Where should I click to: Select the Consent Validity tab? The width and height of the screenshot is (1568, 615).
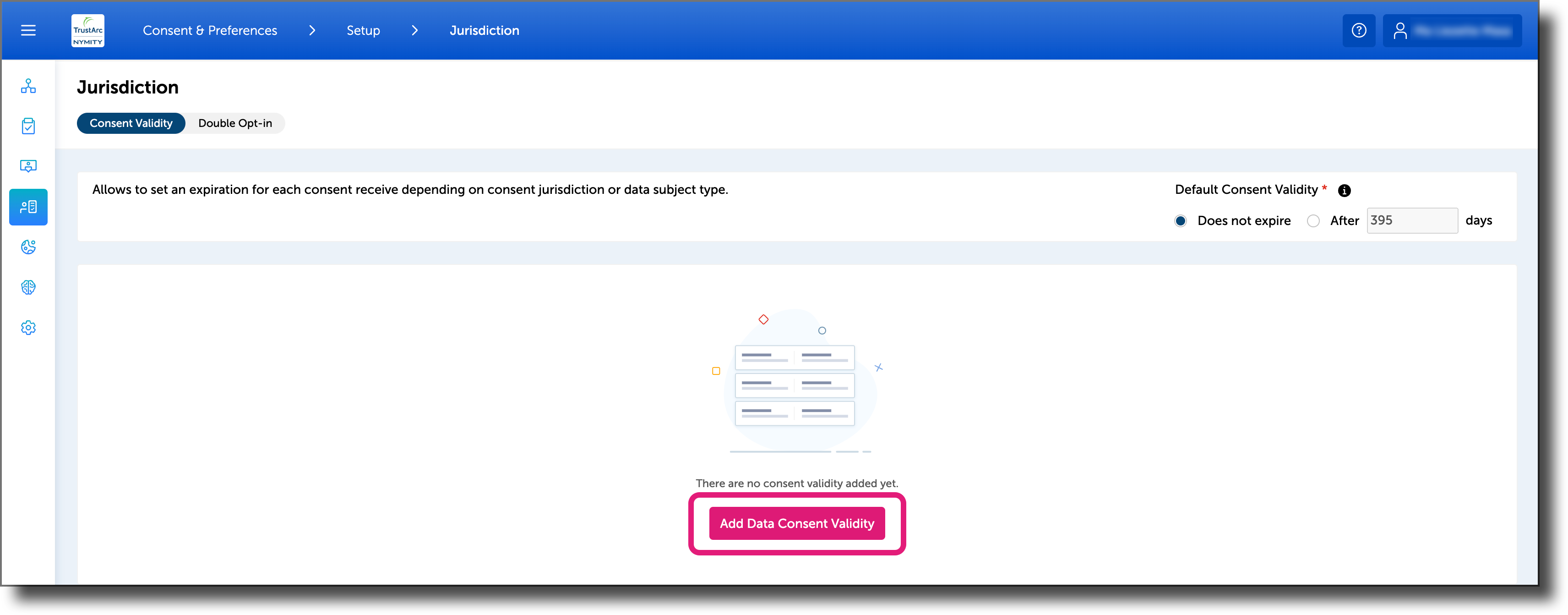tap(130, 123)
